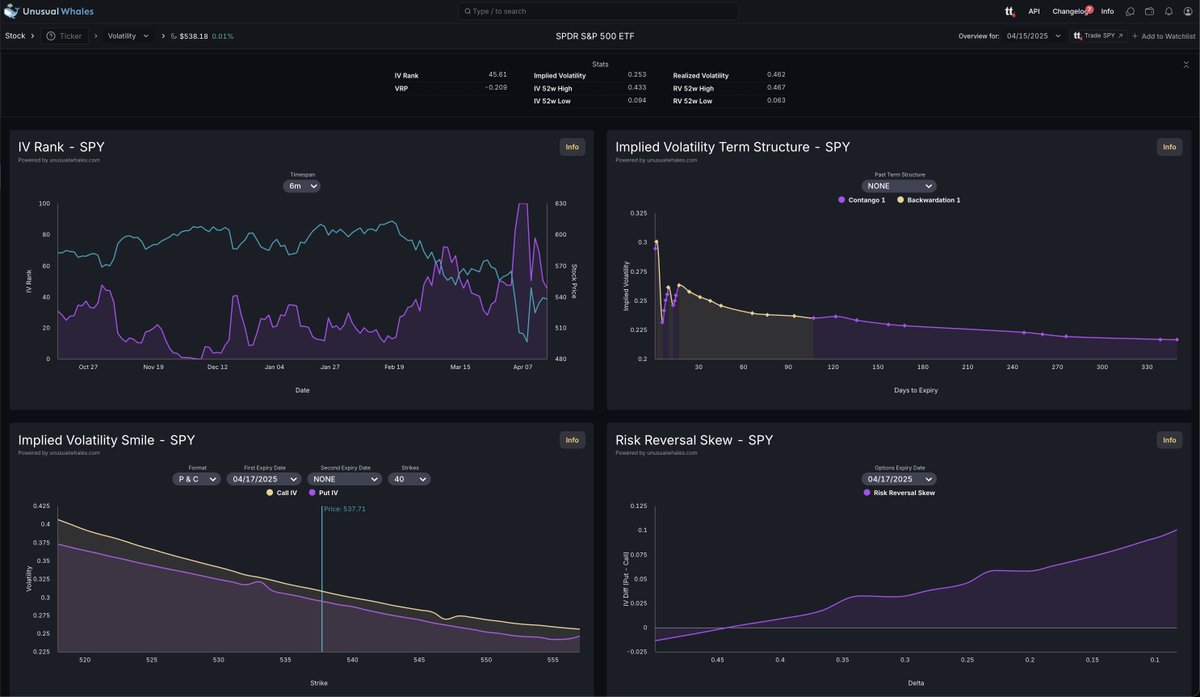Toggle Call IV legend series
The height and width of the screenshot is (697, 1200).
click(282, 493)
